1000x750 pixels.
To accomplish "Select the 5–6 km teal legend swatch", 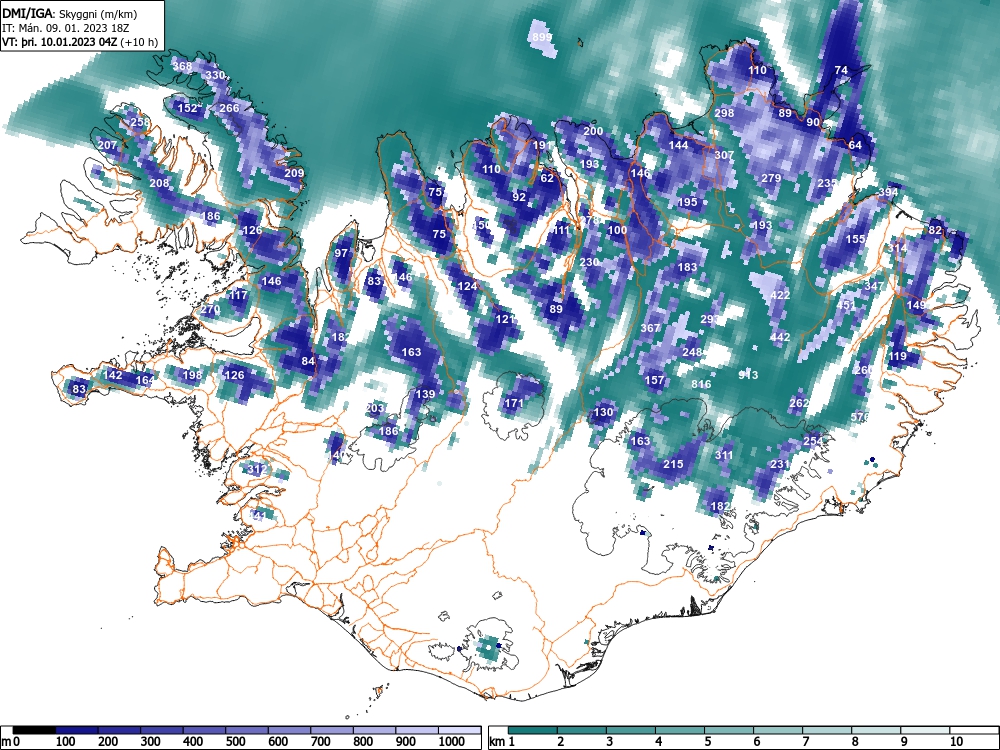I will click(x=729, y=730).
